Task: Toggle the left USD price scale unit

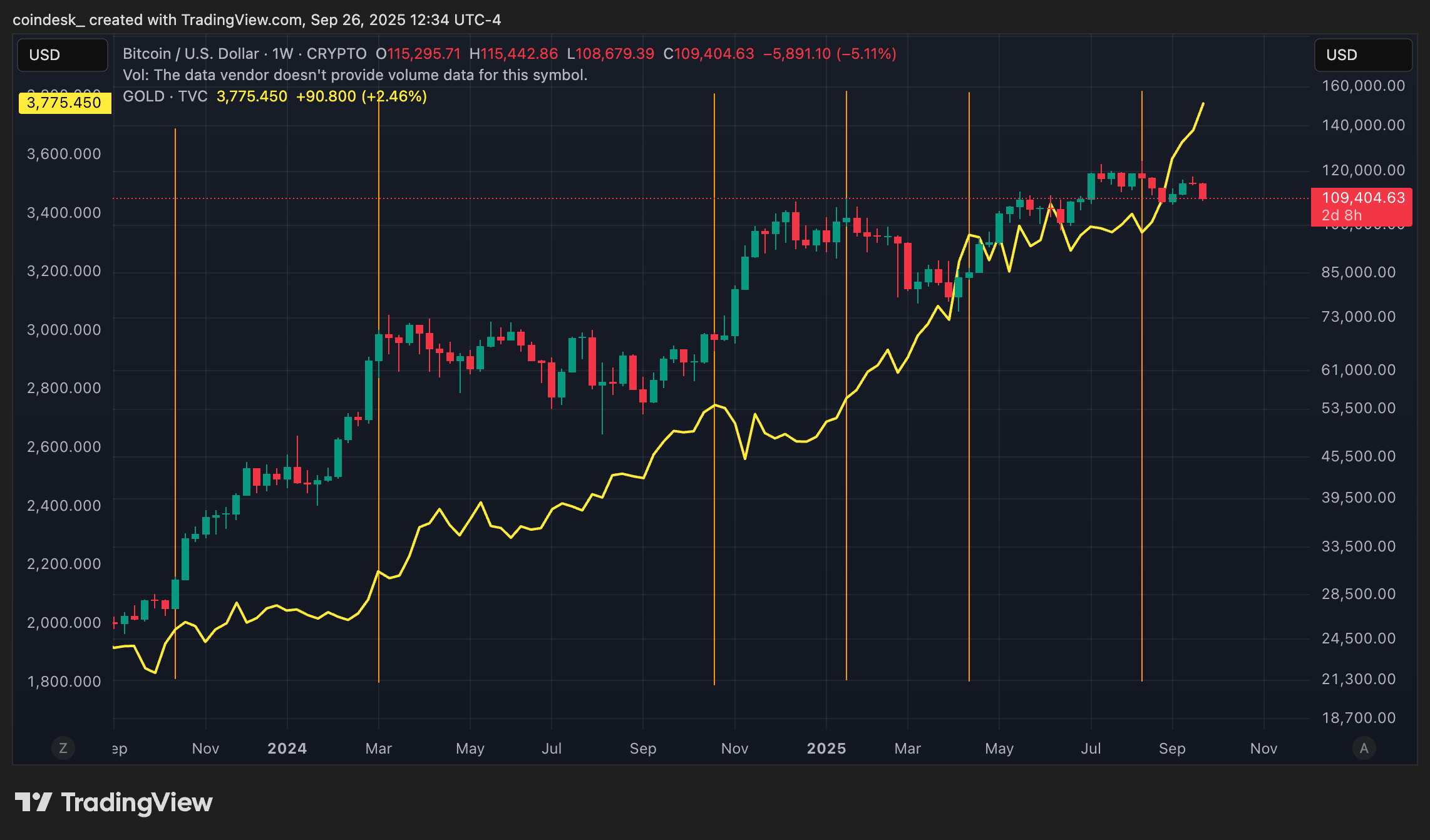Action: click(61, 55)
